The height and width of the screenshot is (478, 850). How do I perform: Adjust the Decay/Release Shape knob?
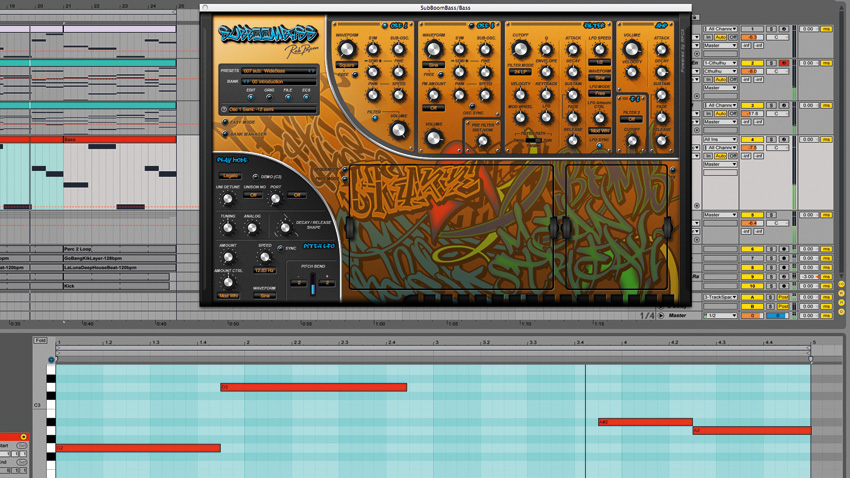click(x=285, y=228)
